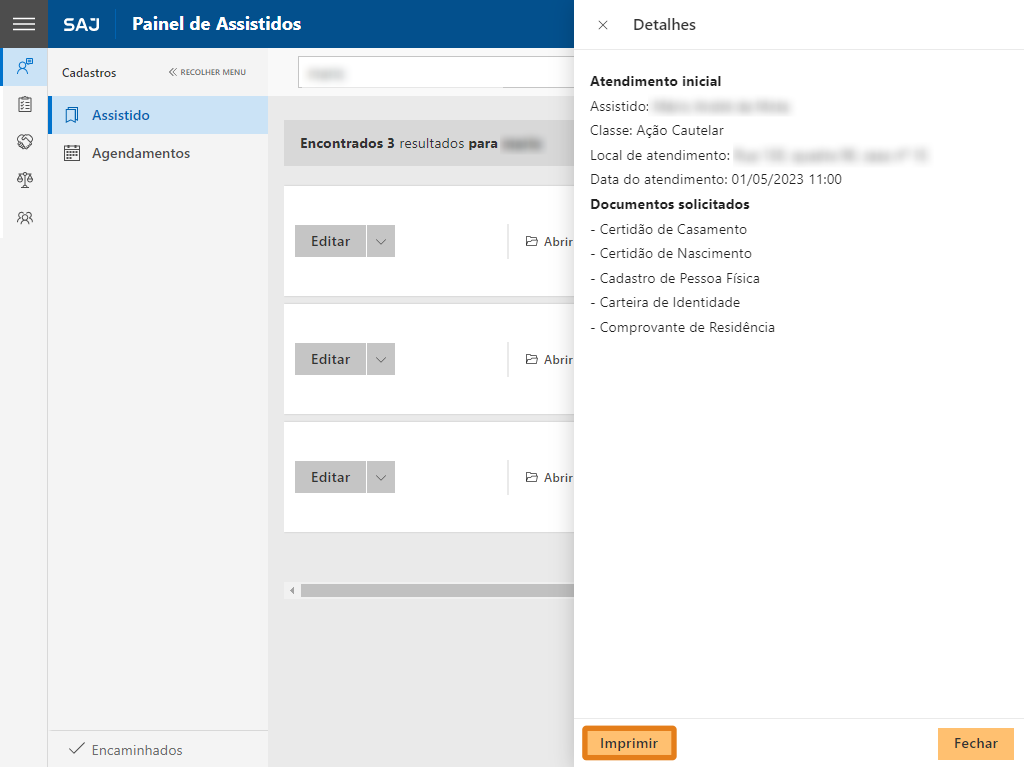Viewport: 1024px width, 767px height.
Task: Click Certidão de Casamento item
Action: (669, 229)
